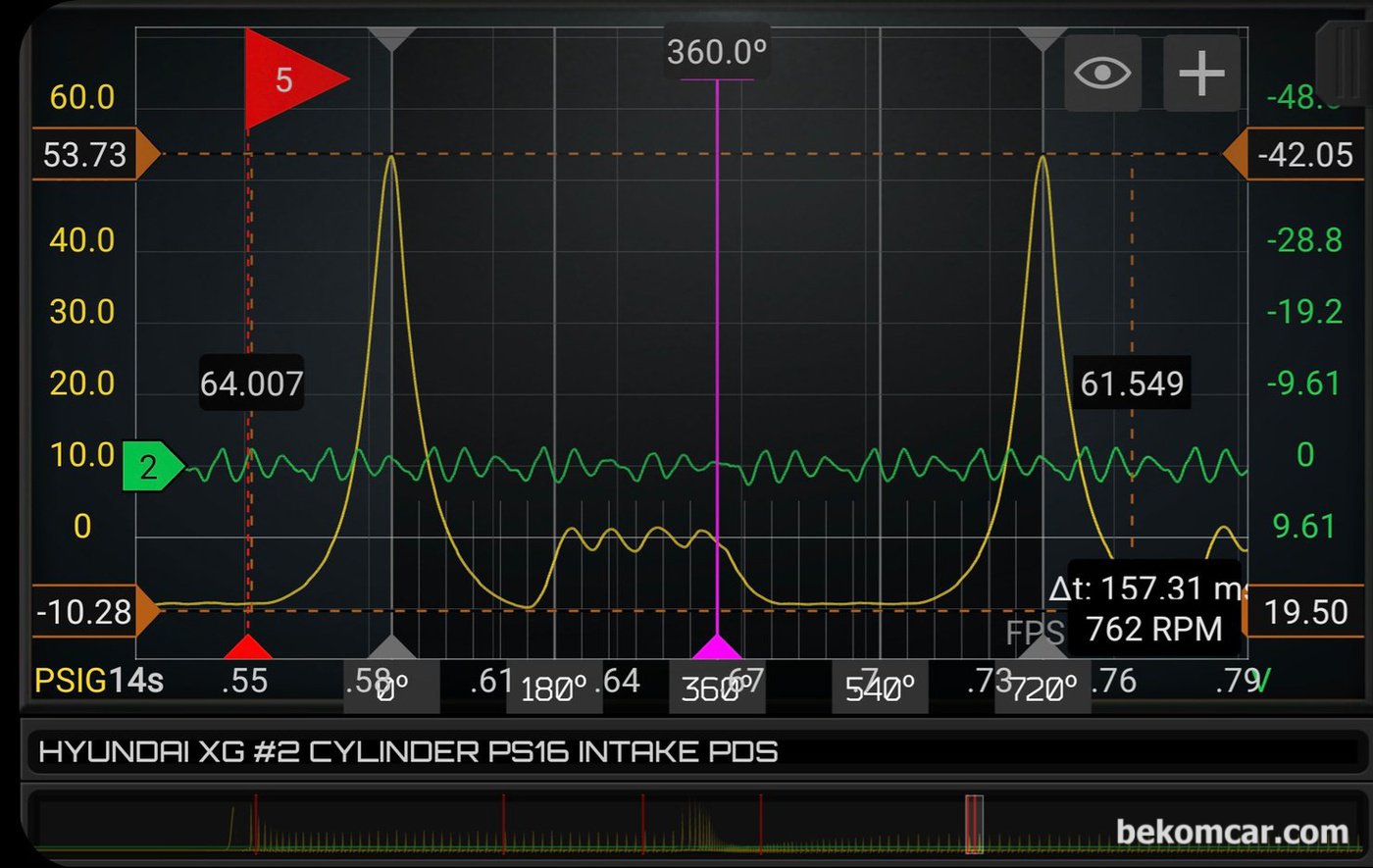The image size is (1373, 868).
Task: Tap the 180° degree label
Action: click(554, 689)
